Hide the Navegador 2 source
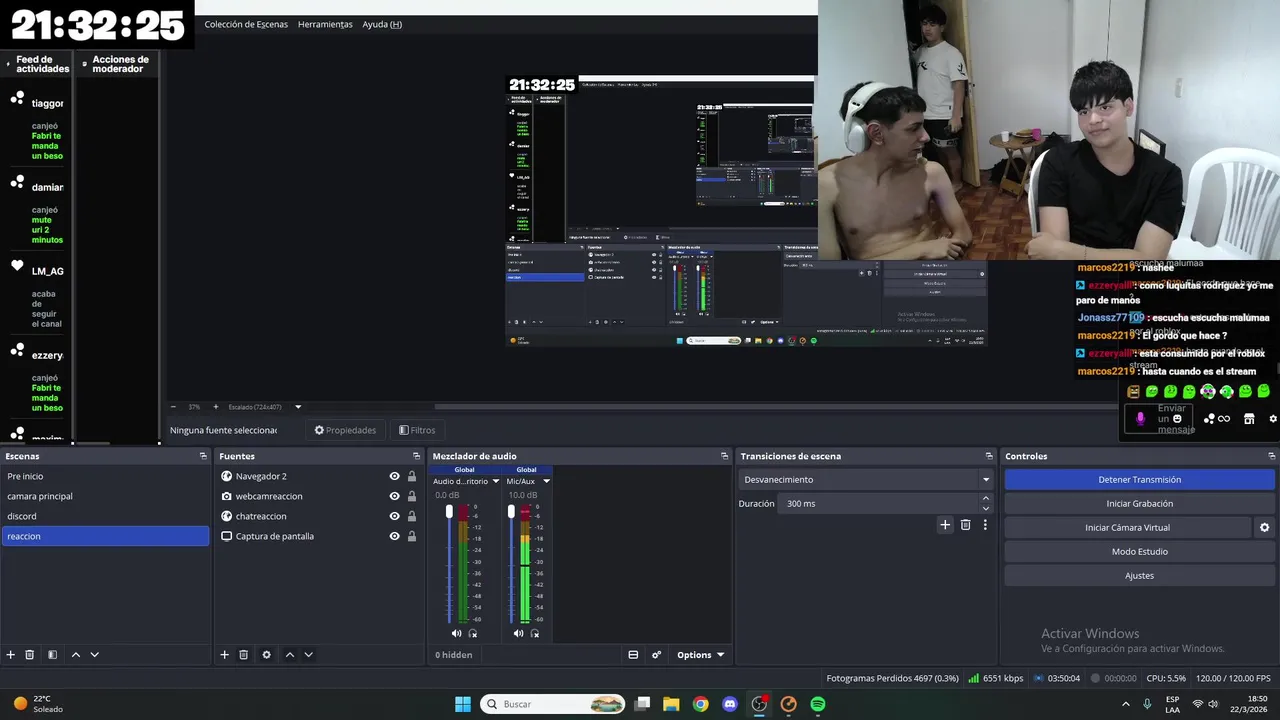Screen dimensions: 1280x720 395,477
